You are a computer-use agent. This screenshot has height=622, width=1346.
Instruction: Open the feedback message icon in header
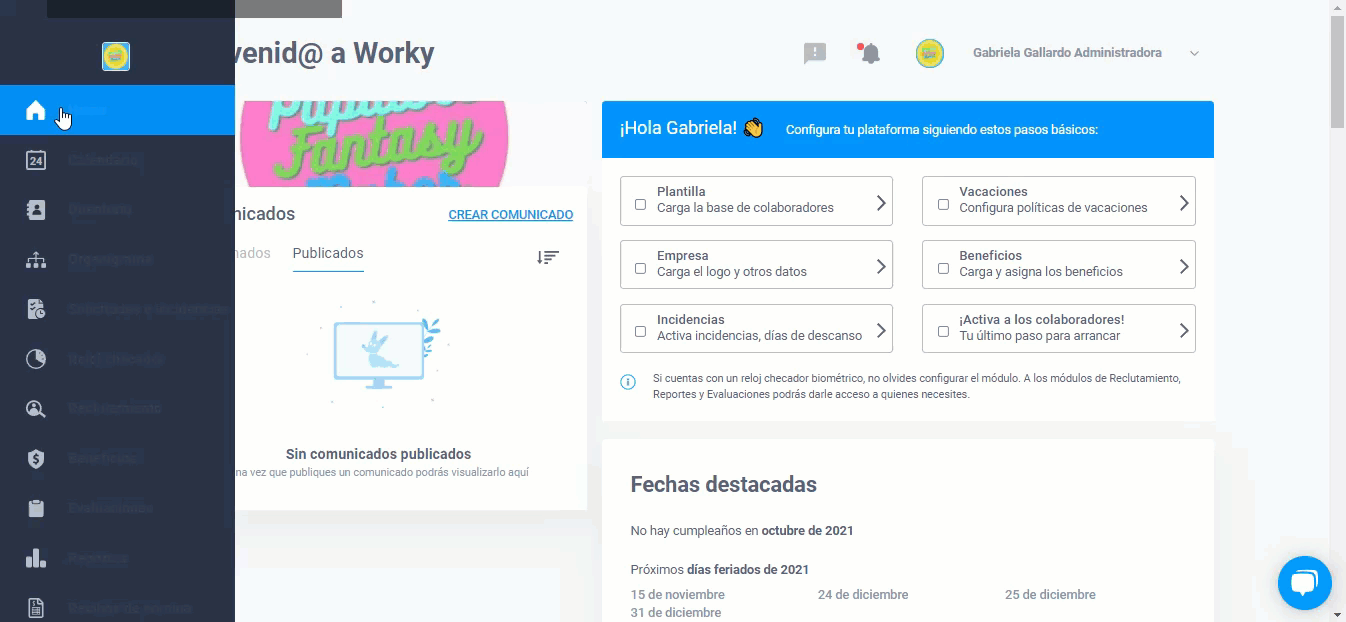pos(815,53)
